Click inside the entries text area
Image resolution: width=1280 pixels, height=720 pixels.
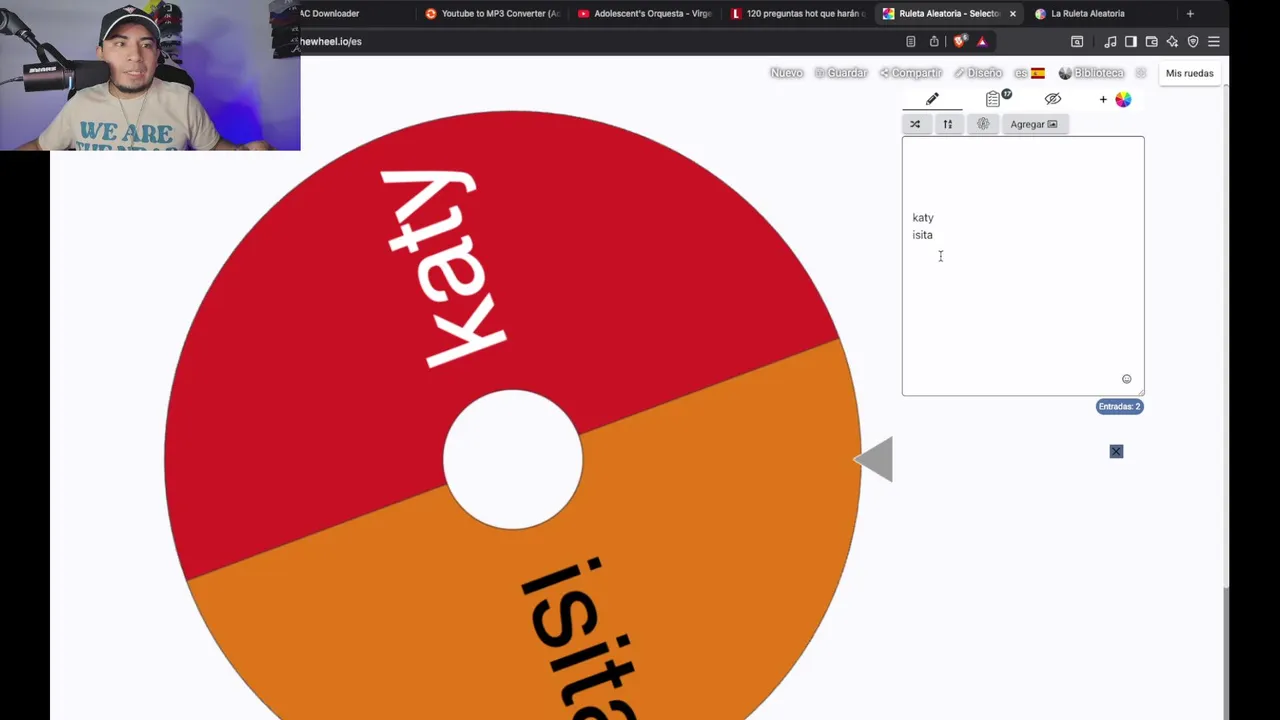1023,266
